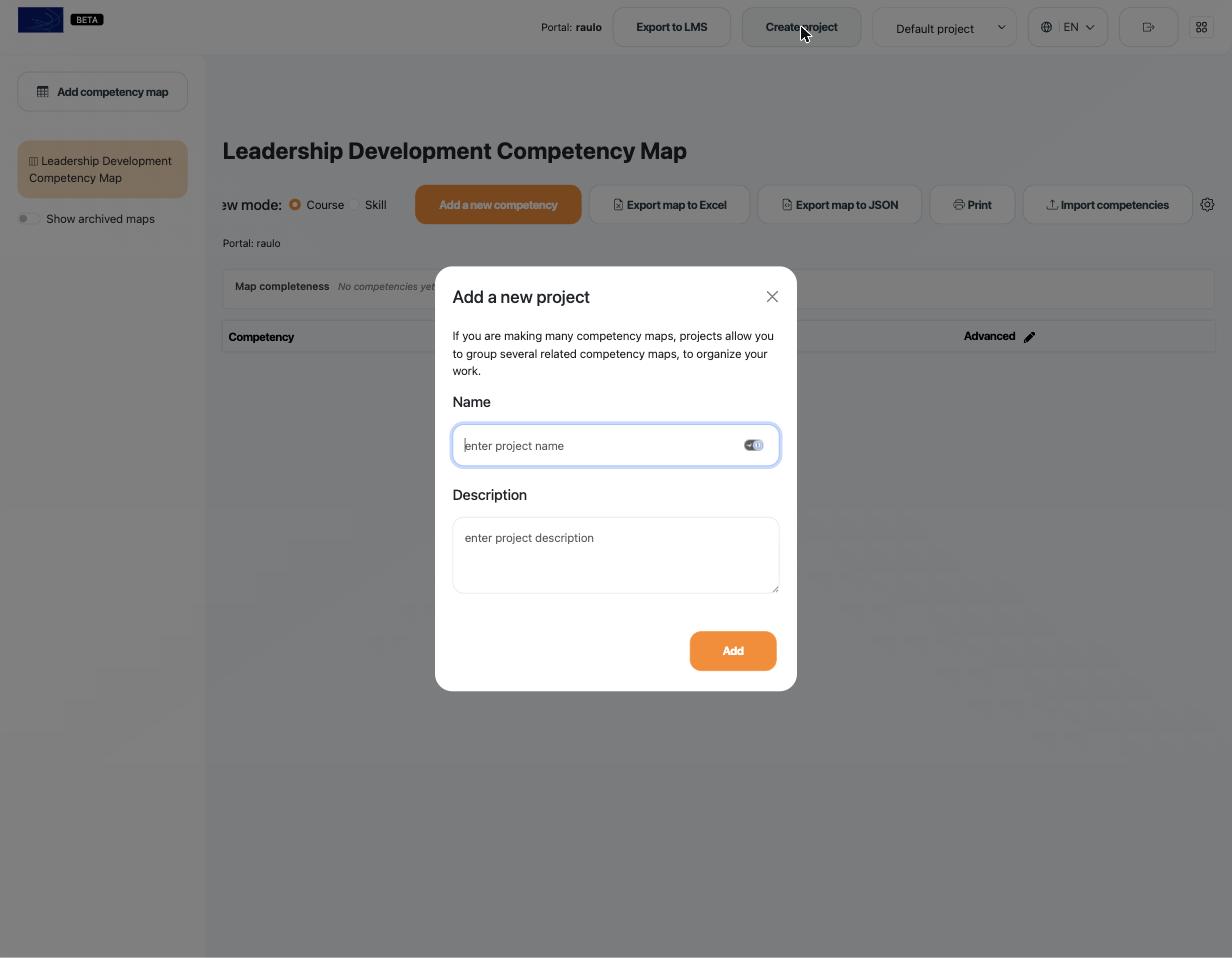Click the Print button
This screenshot has height=958, width=1232.
tap(972, 205)
